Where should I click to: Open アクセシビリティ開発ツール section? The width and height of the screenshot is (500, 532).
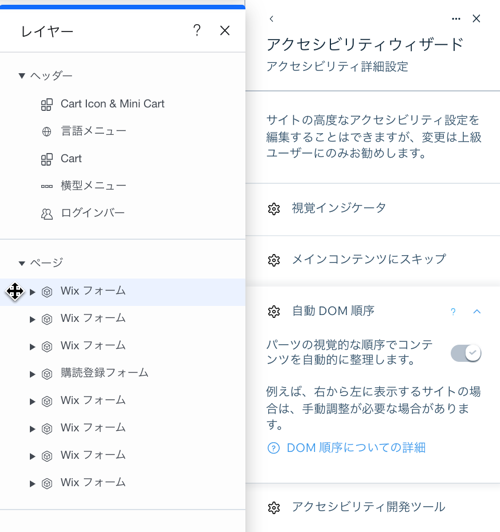(x=372, y=508)
